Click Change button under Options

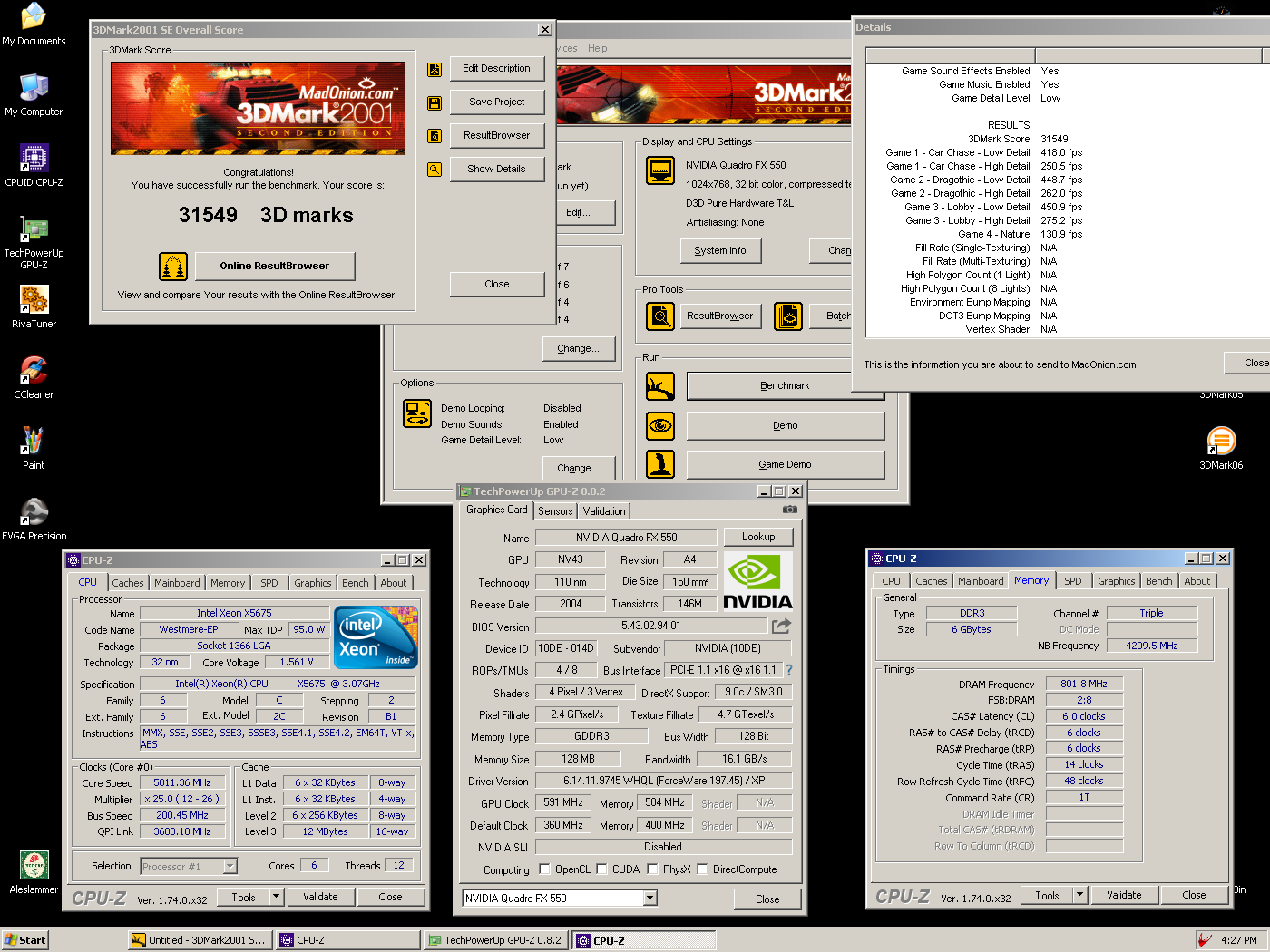point(579,468)
